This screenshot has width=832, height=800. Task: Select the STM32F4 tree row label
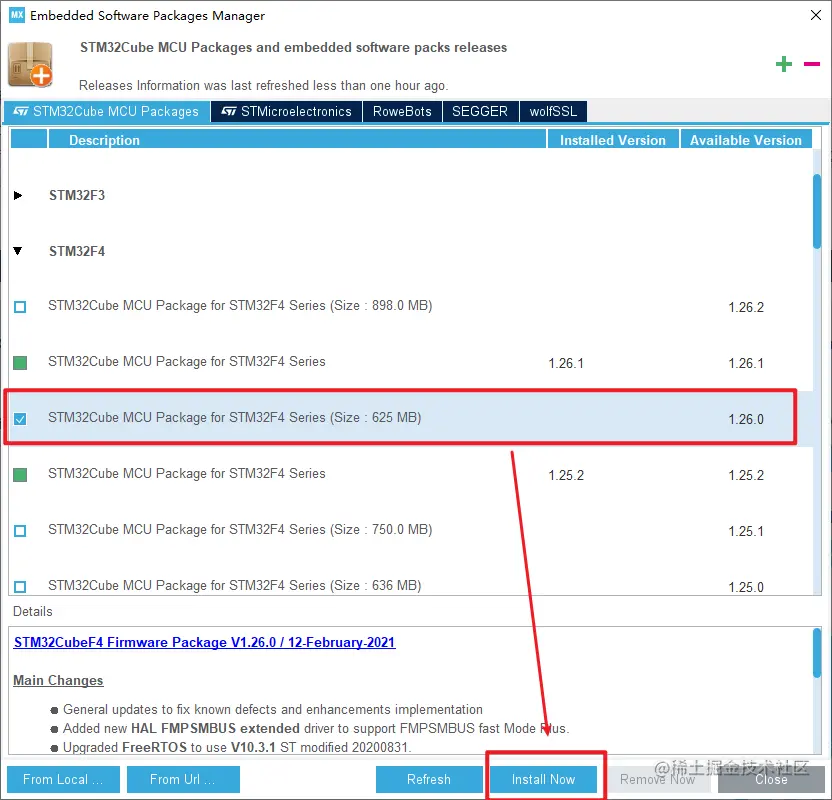click(x=77, y=251)
